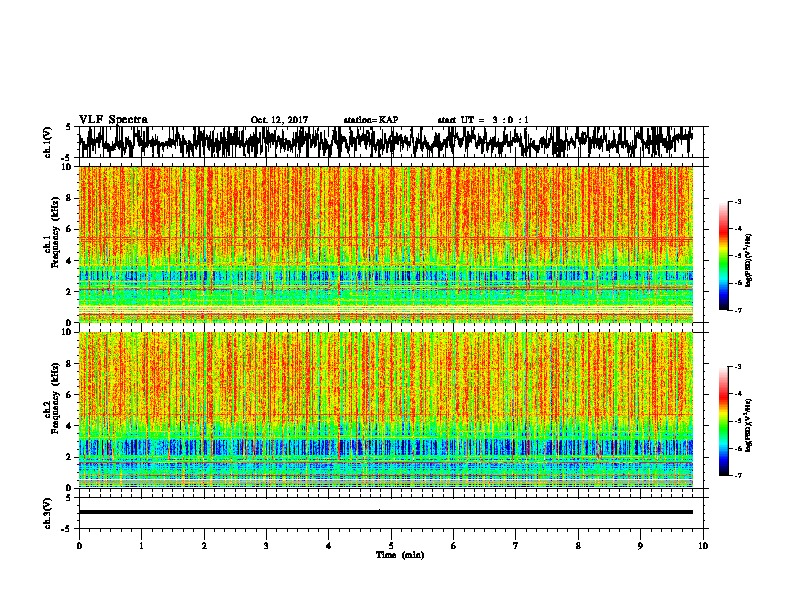Click the "Time (min)" x-axis label
Screen dimensions: 792x612
coord(400,555)
